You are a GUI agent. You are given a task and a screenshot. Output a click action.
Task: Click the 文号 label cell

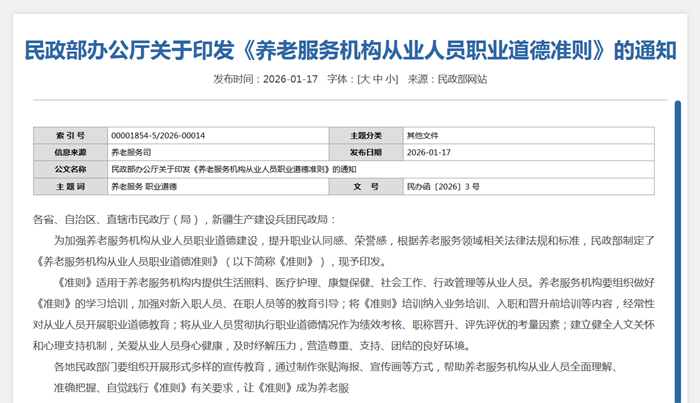366,186
